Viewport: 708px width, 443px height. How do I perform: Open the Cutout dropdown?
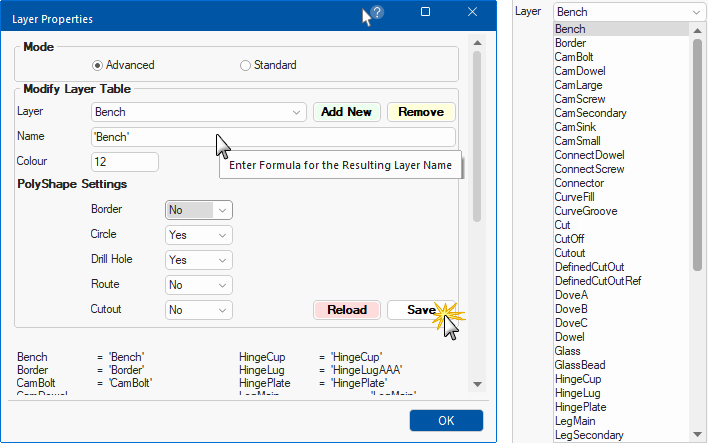[198, 310]
